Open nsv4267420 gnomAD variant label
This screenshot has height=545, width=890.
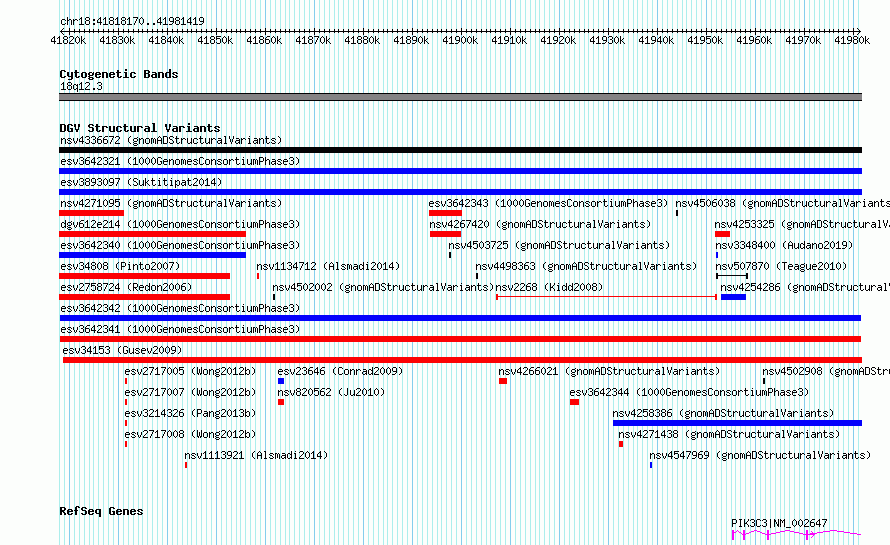point(540,224)
